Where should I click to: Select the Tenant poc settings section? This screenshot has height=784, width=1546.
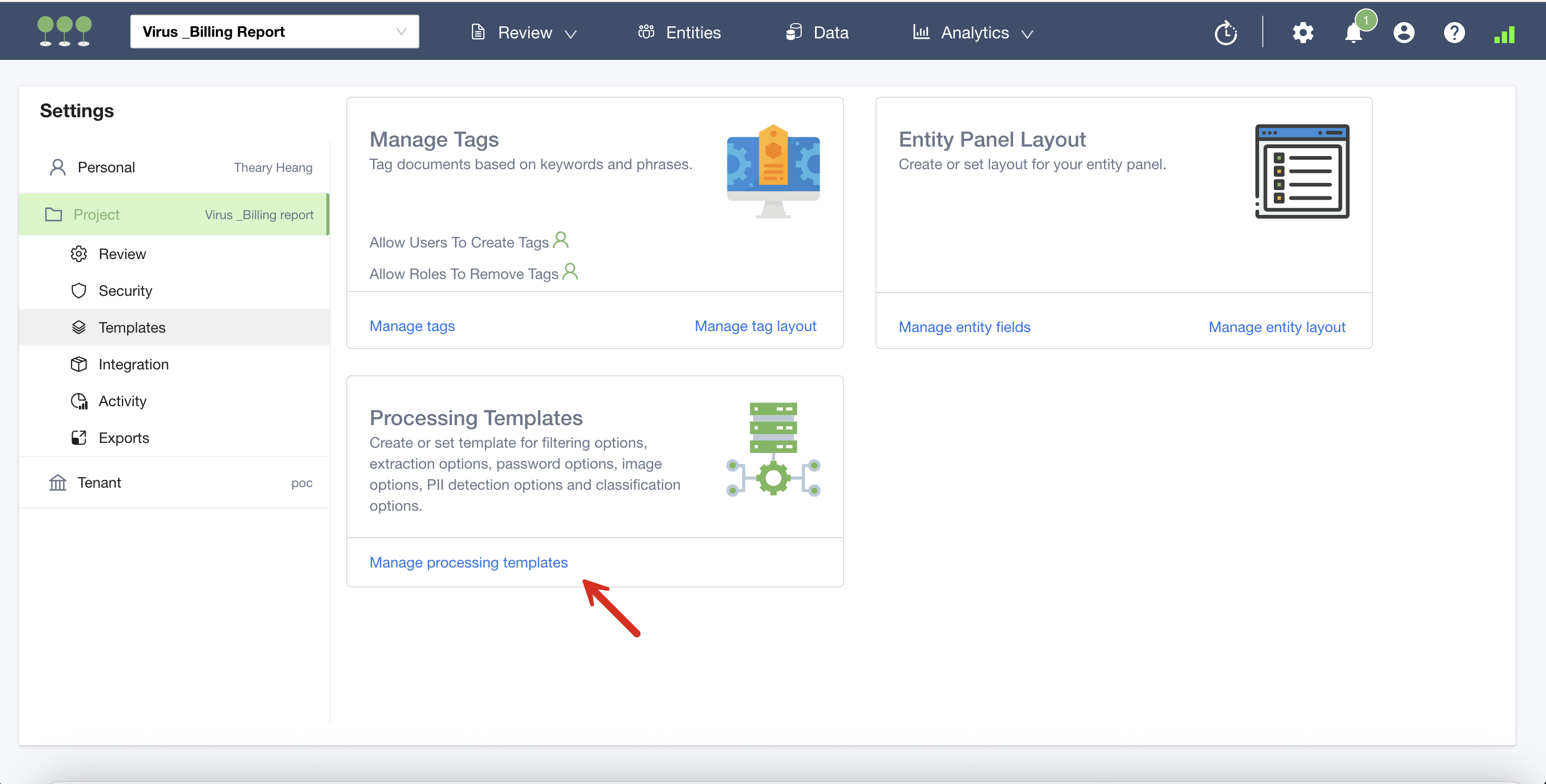click(174, 483)
